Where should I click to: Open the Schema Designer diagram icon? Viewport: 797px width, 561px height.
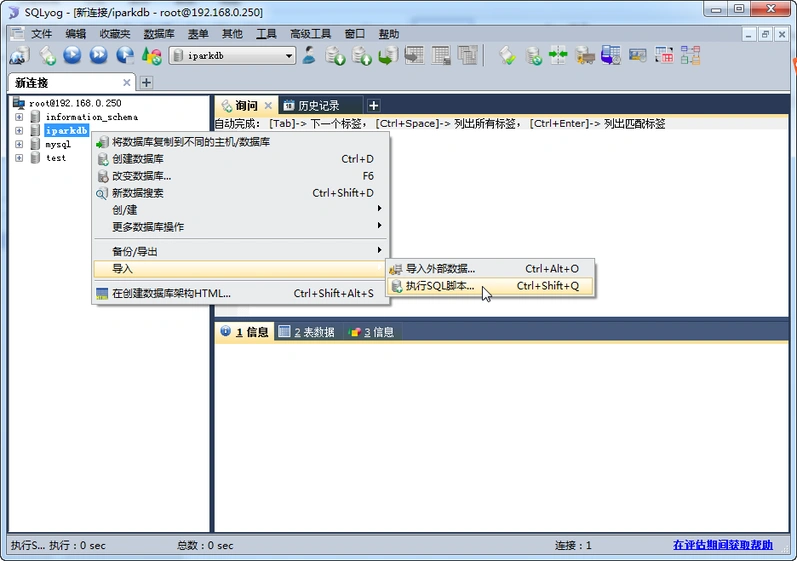(x=691, y=55)
